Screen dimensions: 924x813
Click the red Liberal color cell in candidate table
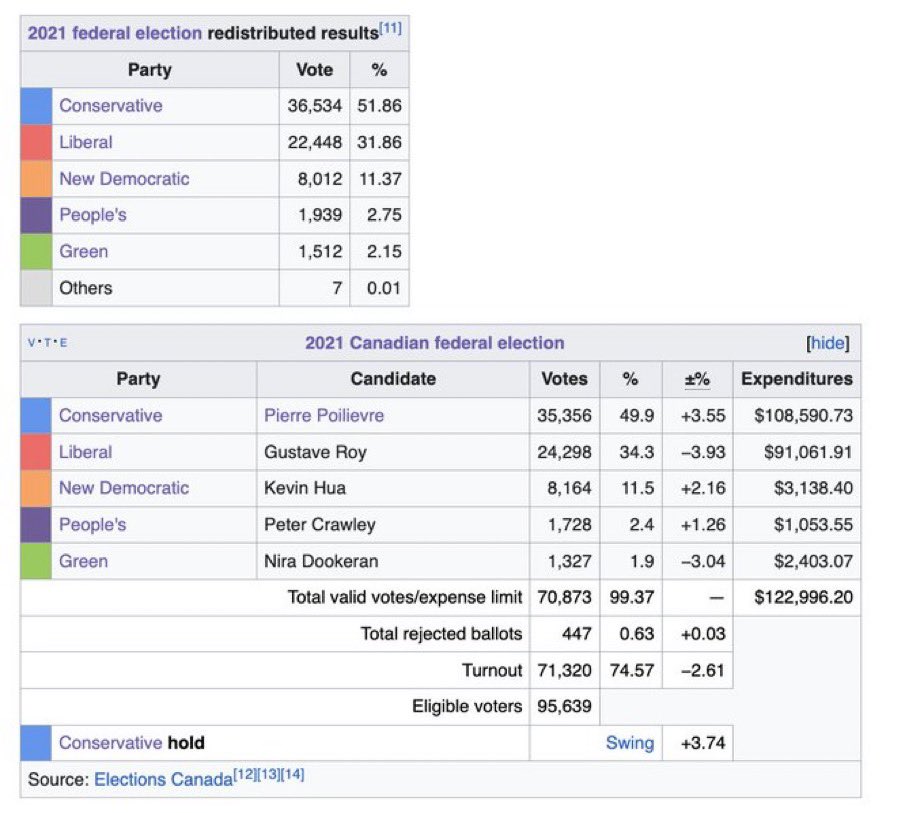36,452
